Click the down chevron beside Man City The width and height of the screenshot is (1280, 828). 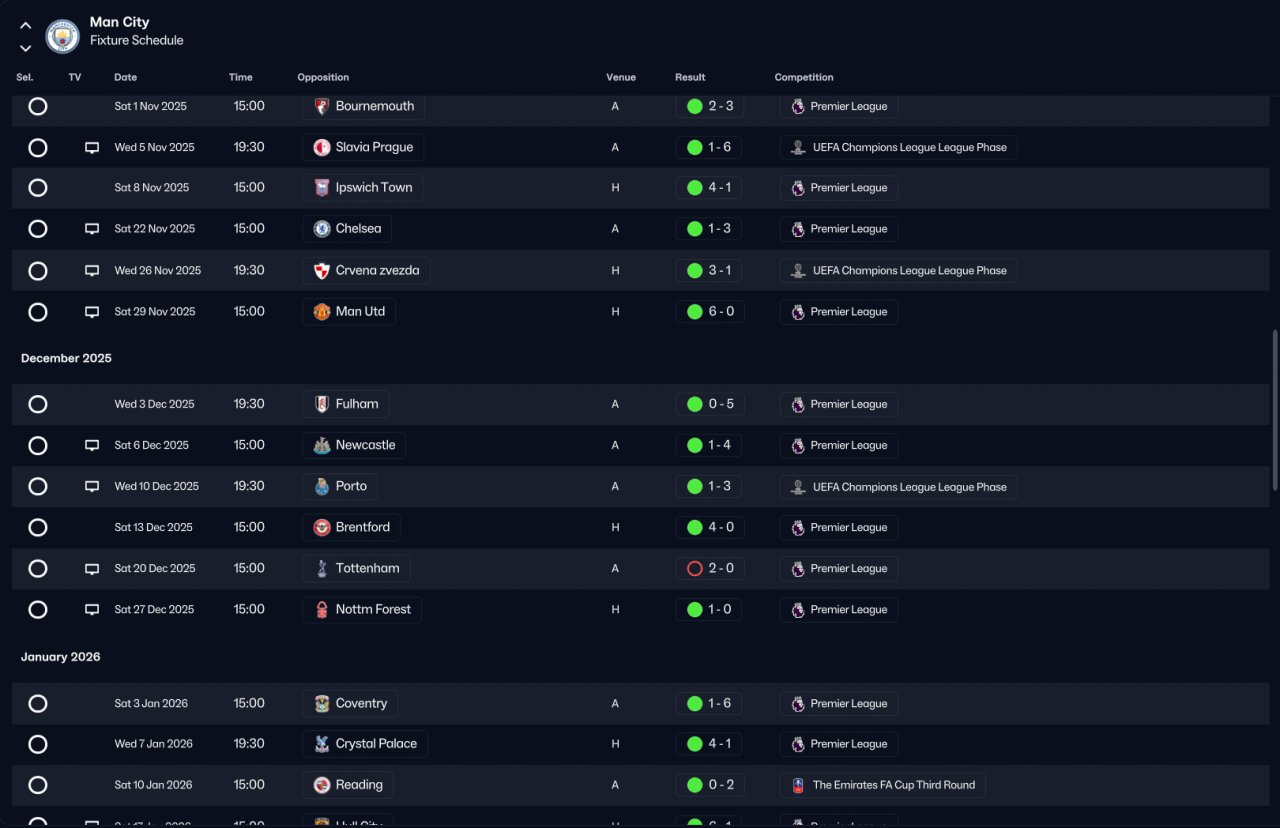pyautogui.click(x=26, y=48)
